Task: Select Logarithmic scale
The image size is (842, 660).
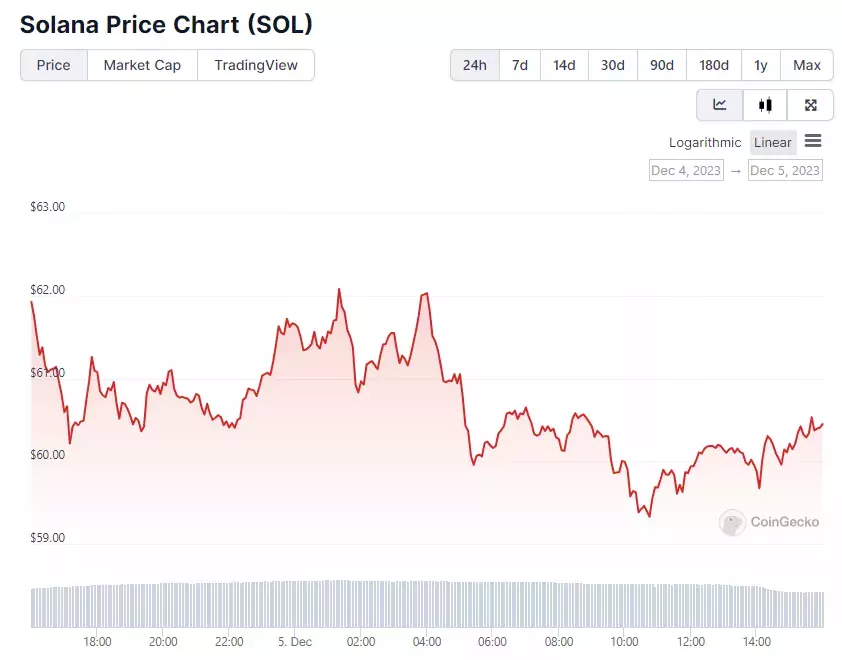Action: tap(705, 142)
